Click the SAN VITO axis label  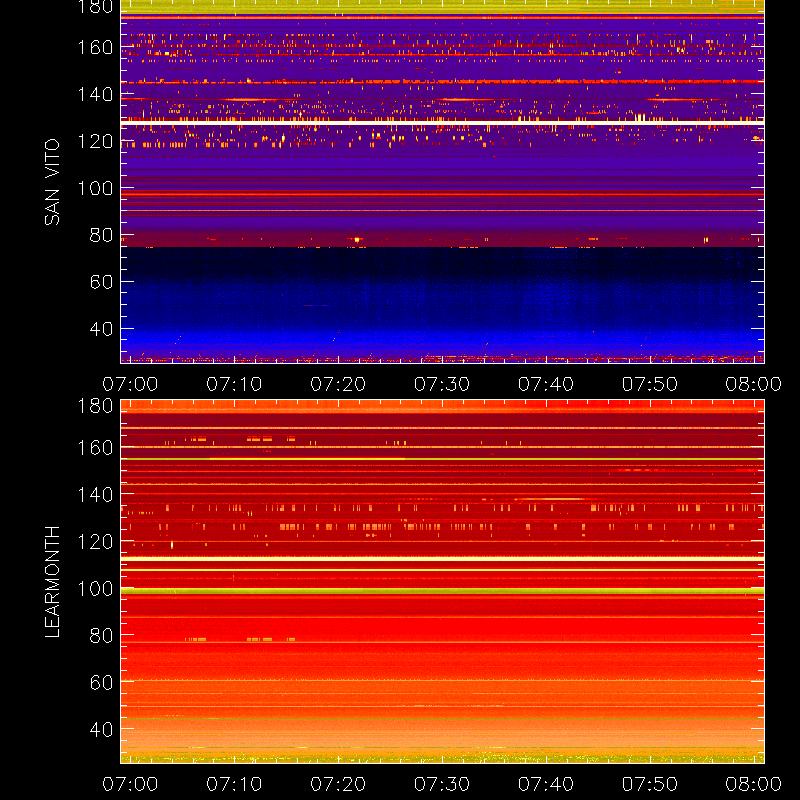coord(52,182)
